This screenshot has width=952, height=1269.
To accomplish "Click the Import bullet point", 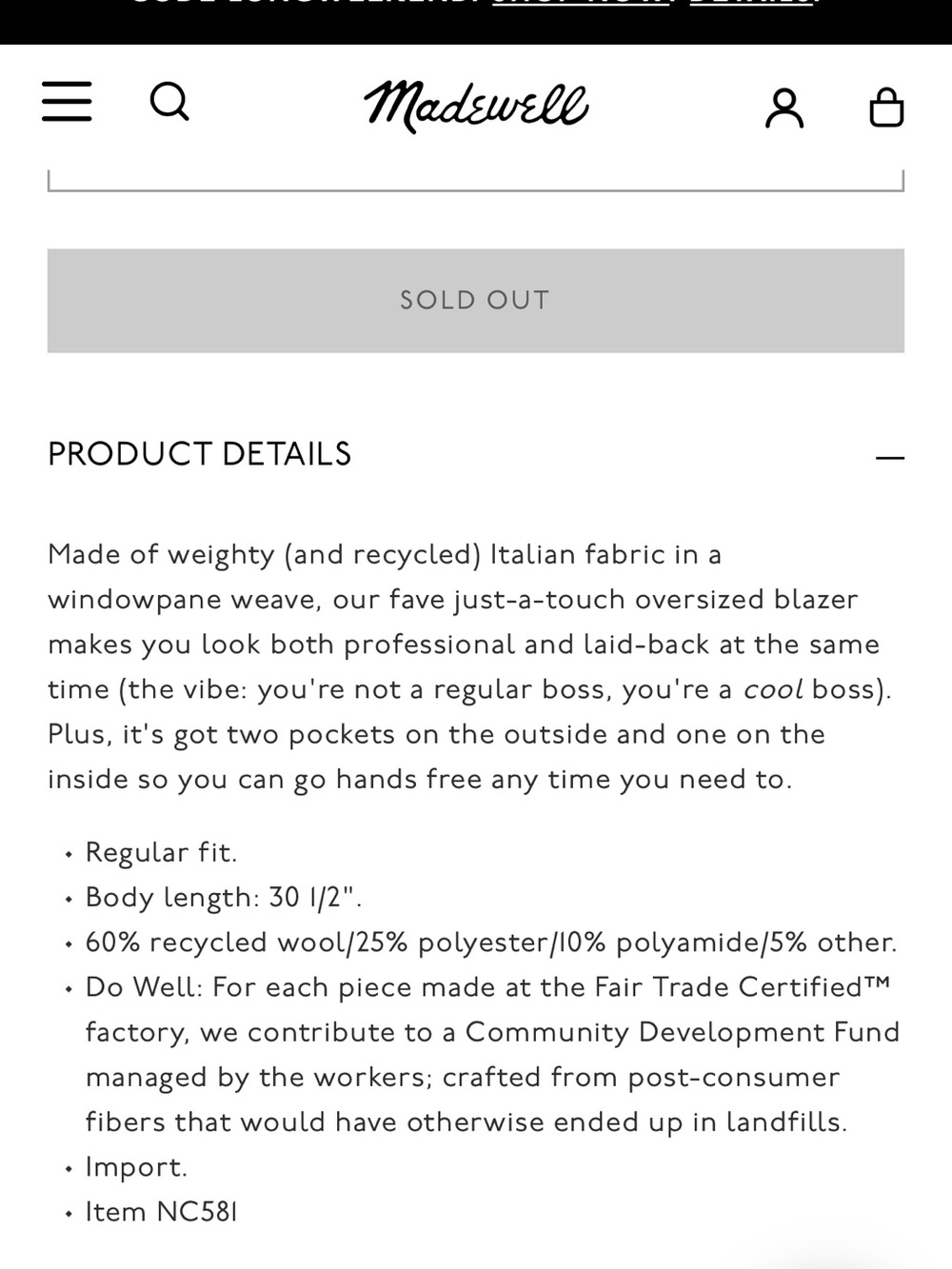I will (x=136, y=1167).
